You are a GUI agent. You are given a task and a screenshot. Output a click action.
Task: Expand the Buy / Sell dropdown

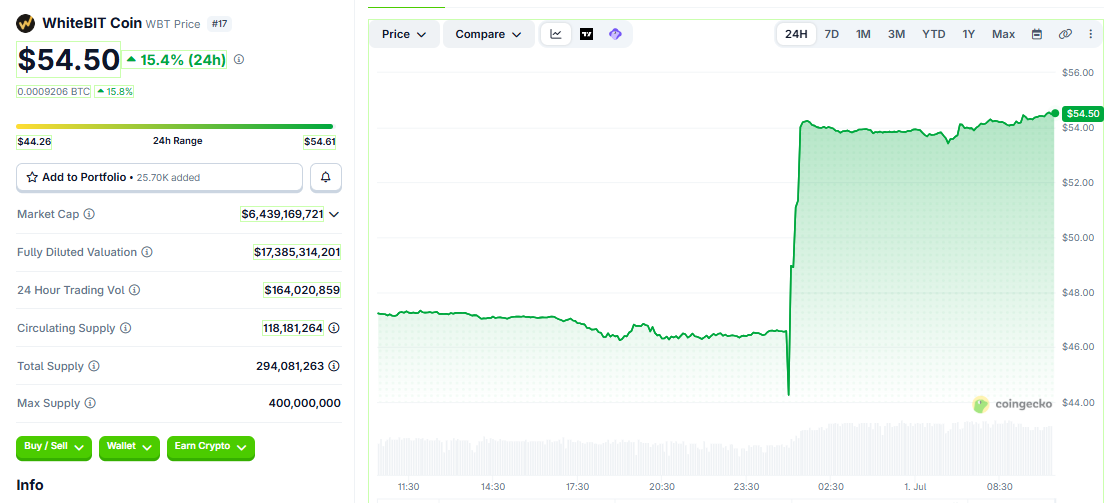click(x=54, y=448)
